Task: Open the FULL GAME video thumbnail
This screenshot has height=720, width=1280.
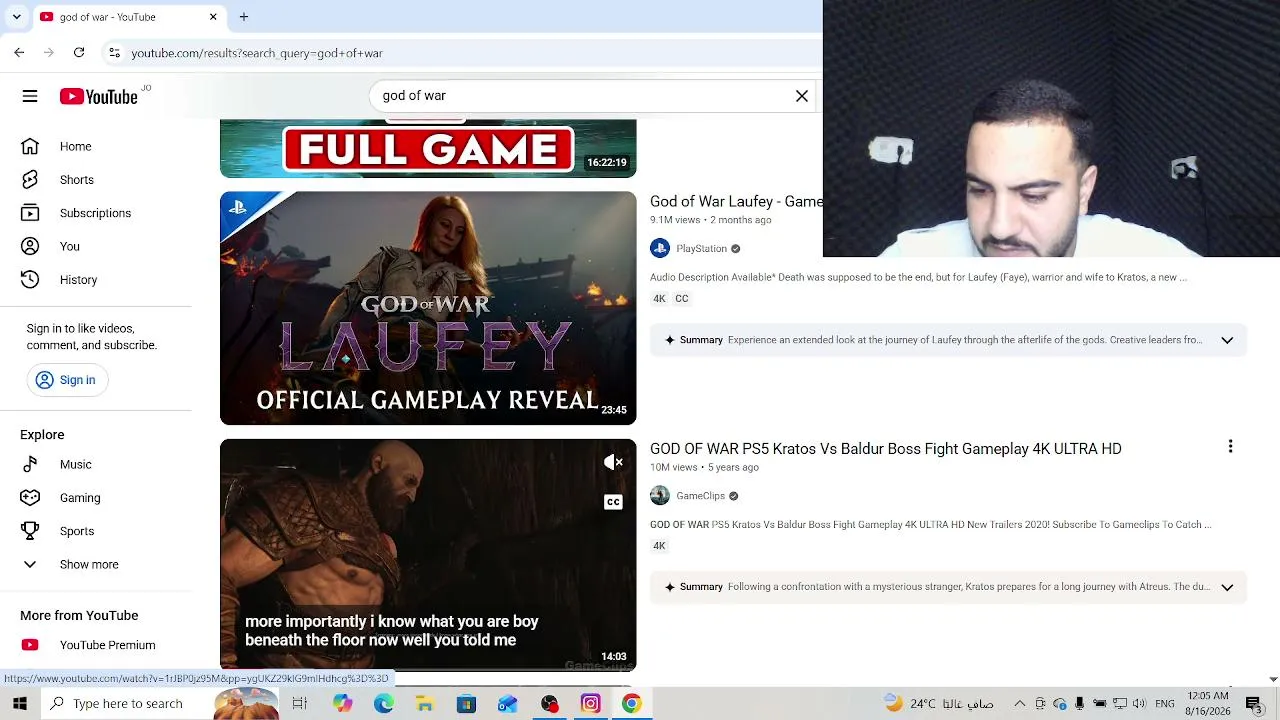Action: tap(428, 148)
